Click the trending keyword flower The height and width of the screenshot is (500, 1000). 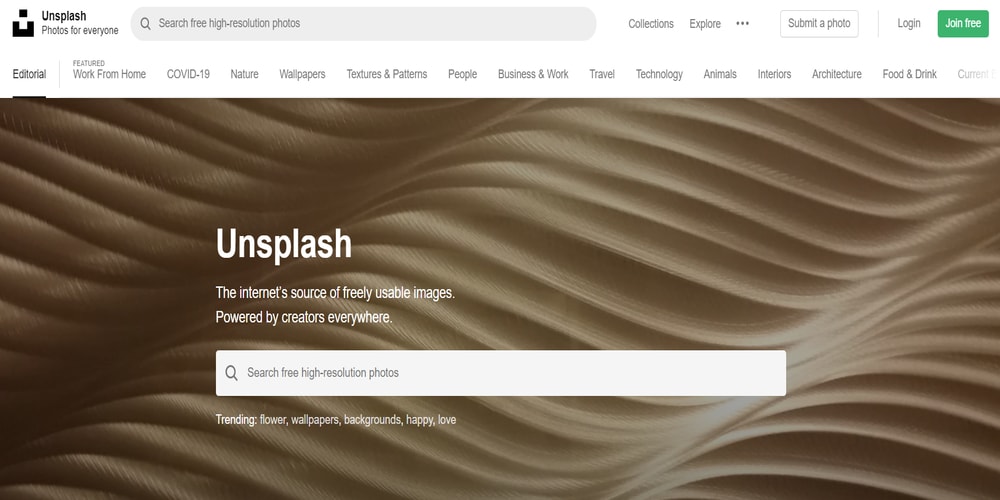tap(274, 420)
